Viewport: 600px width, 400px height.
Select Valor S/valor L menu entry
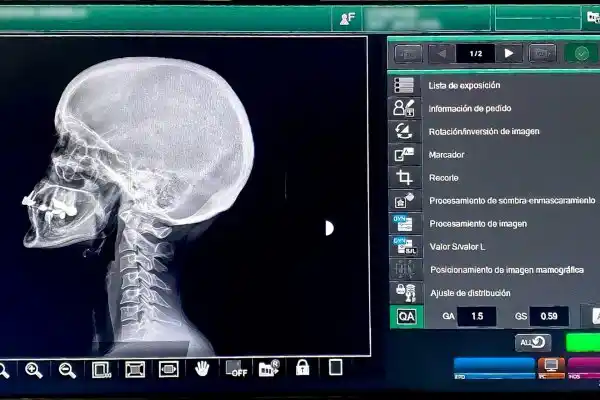[471, 247]
